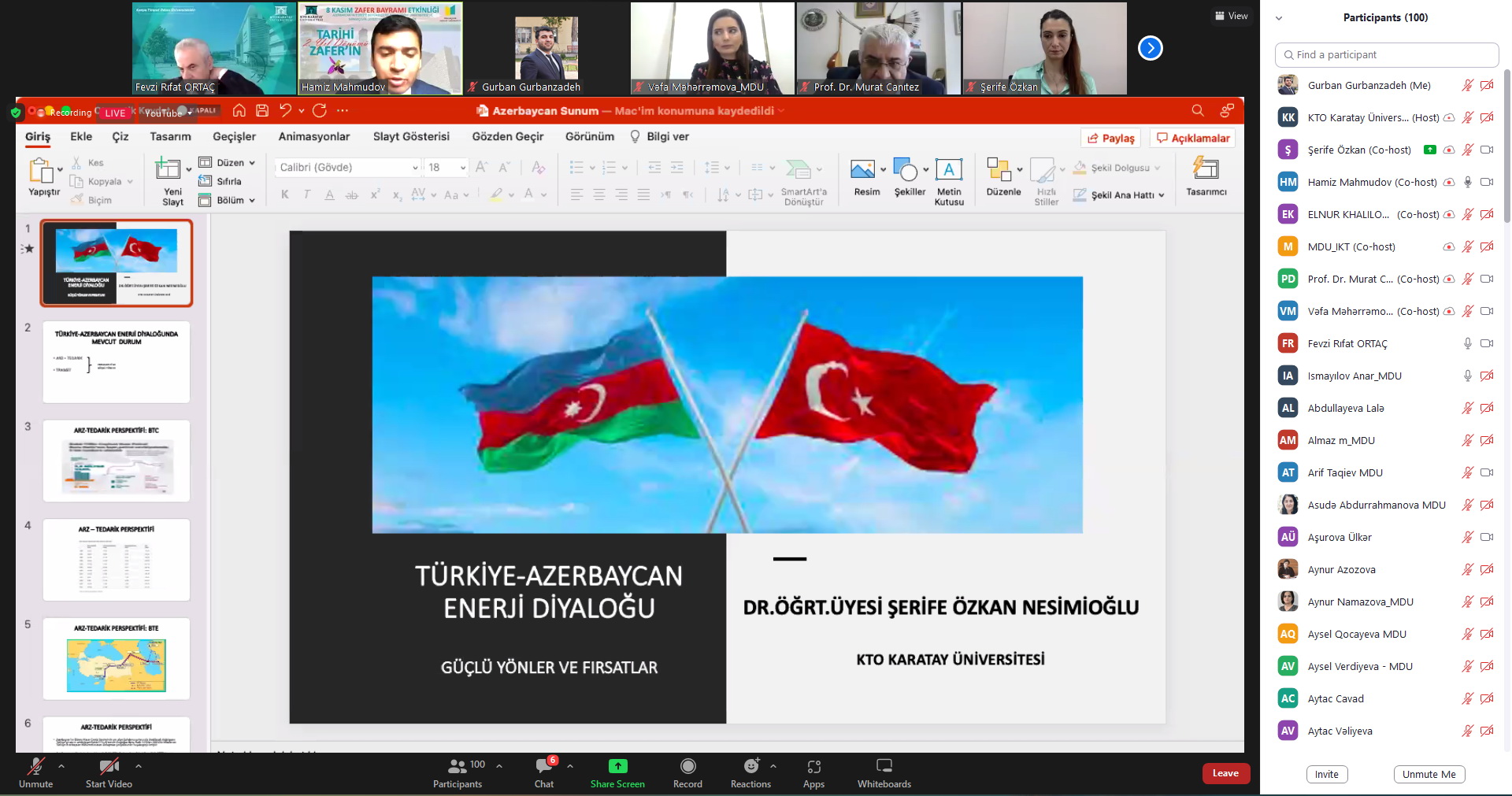Open Giriş ribbon tab
The width and height of the screenshot is (1512, 796).
point(38,136)
